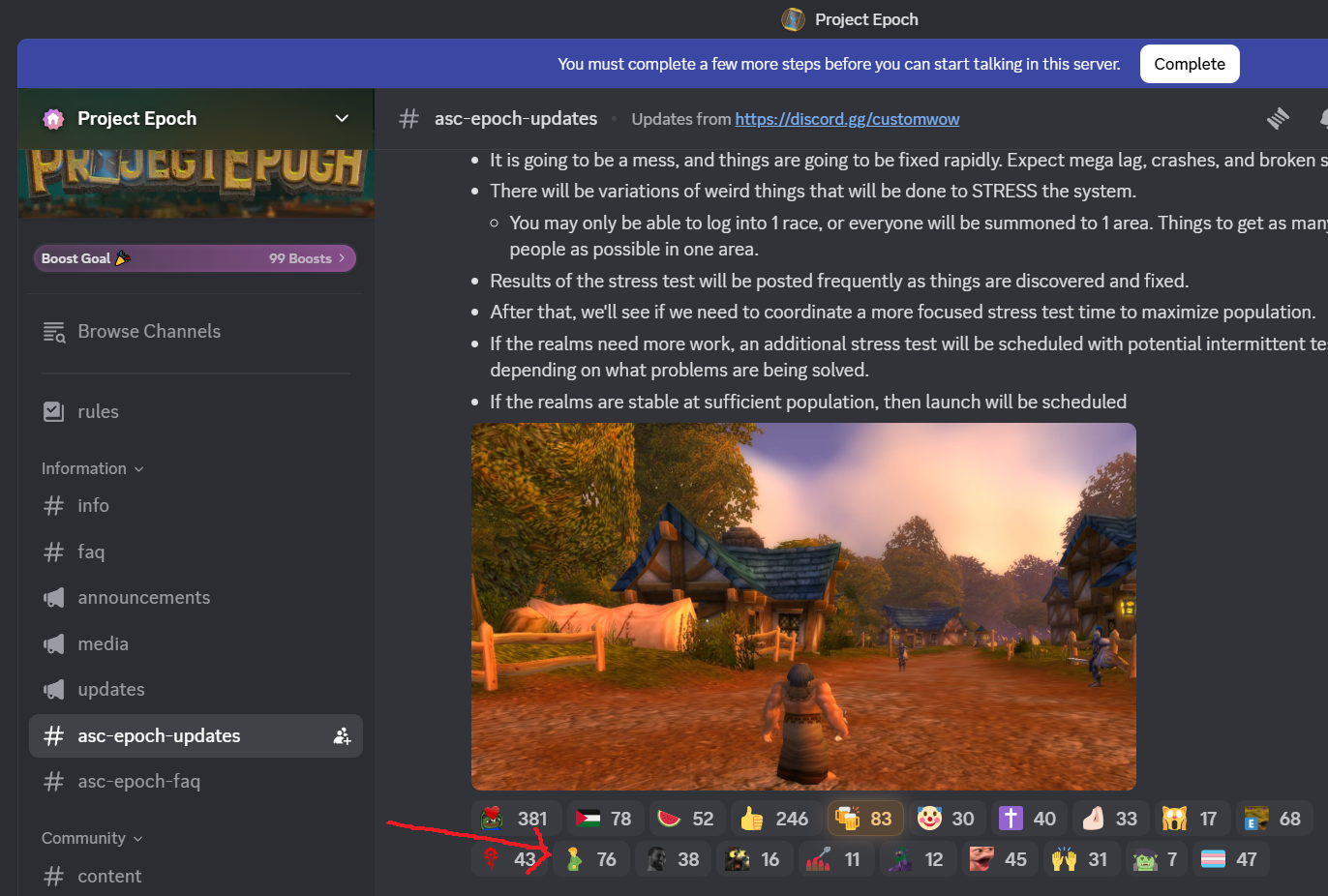Open the Boost Goal details arrow
1328x896 pixels.
click(342, 258)
